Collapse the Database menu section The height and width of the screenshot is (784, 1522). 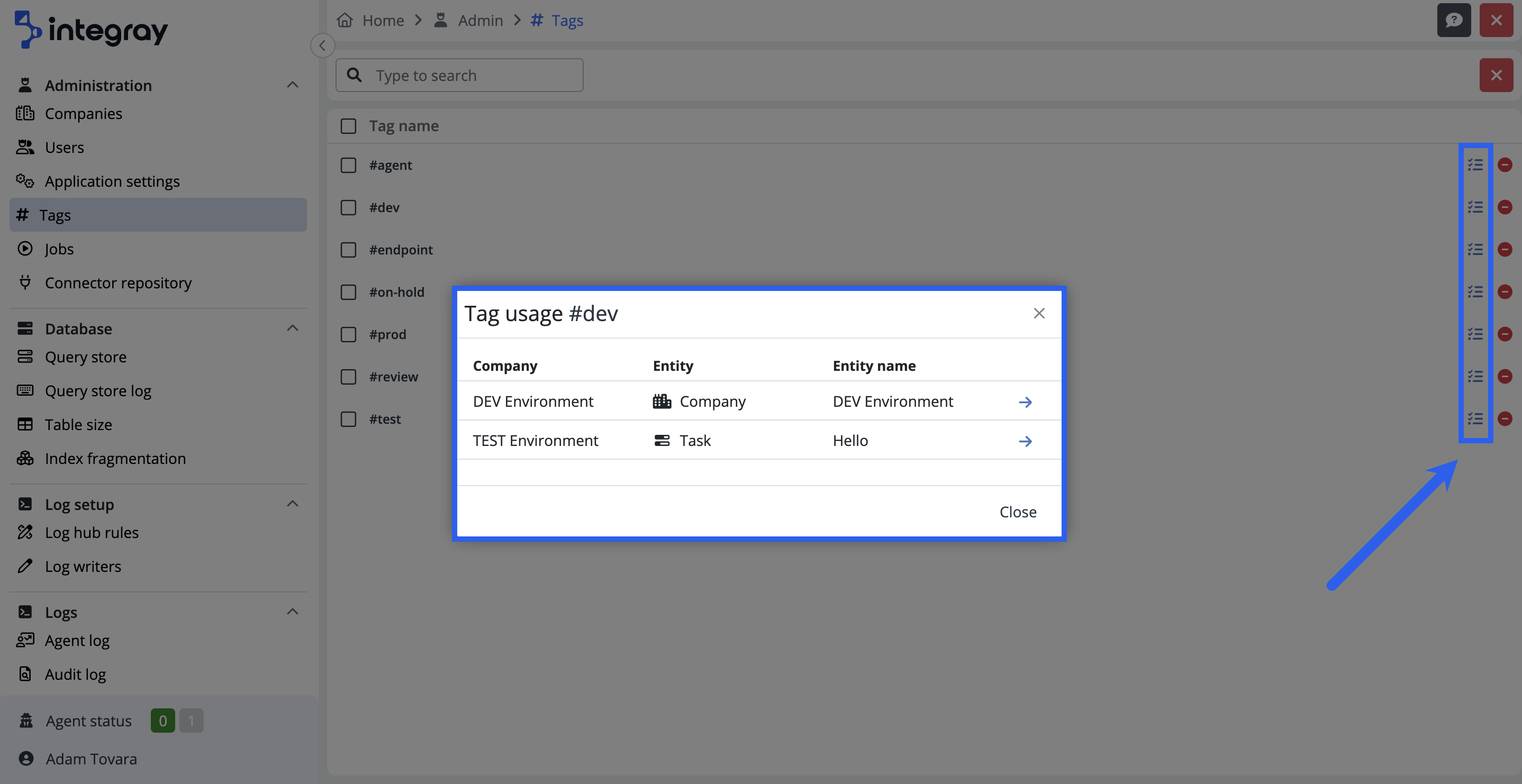coord(292,329)
